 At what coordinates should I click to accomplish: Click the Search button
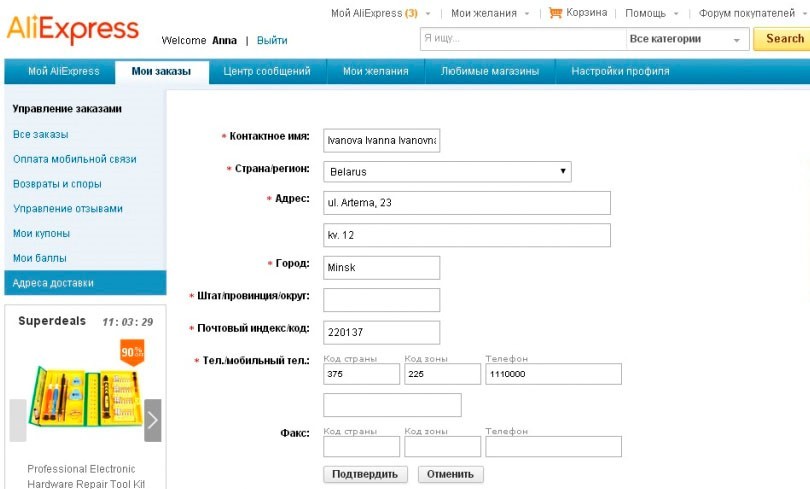coord(782,39)
